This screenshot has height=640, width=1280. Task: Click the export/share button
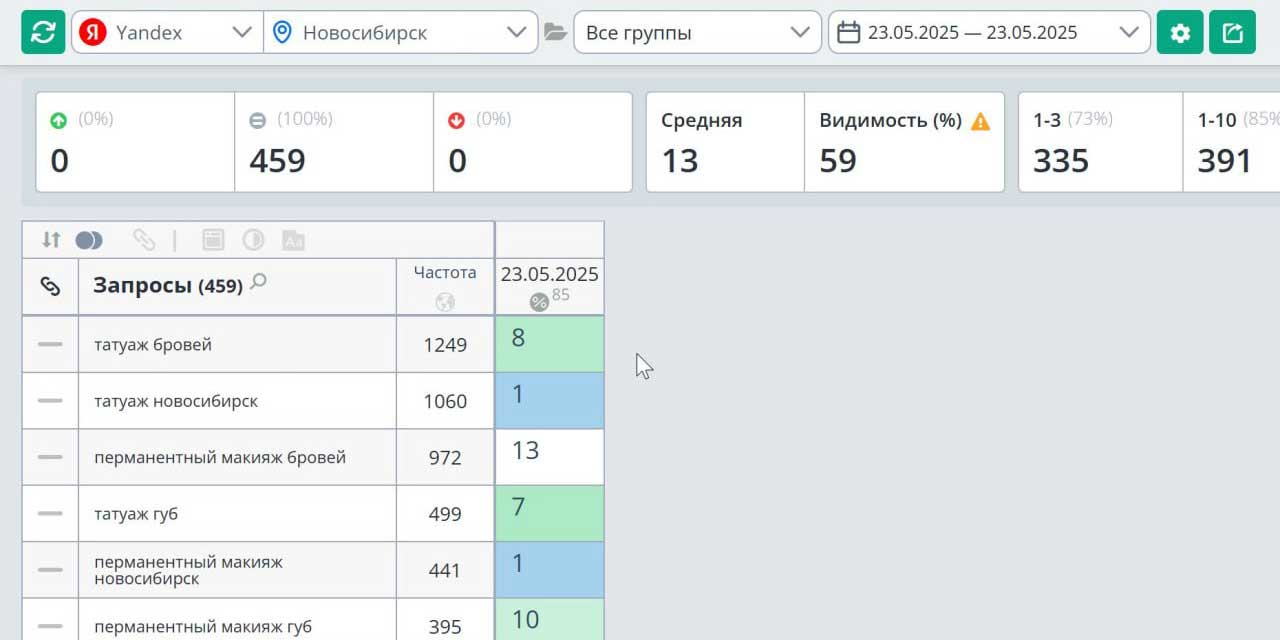[1232, 32]
